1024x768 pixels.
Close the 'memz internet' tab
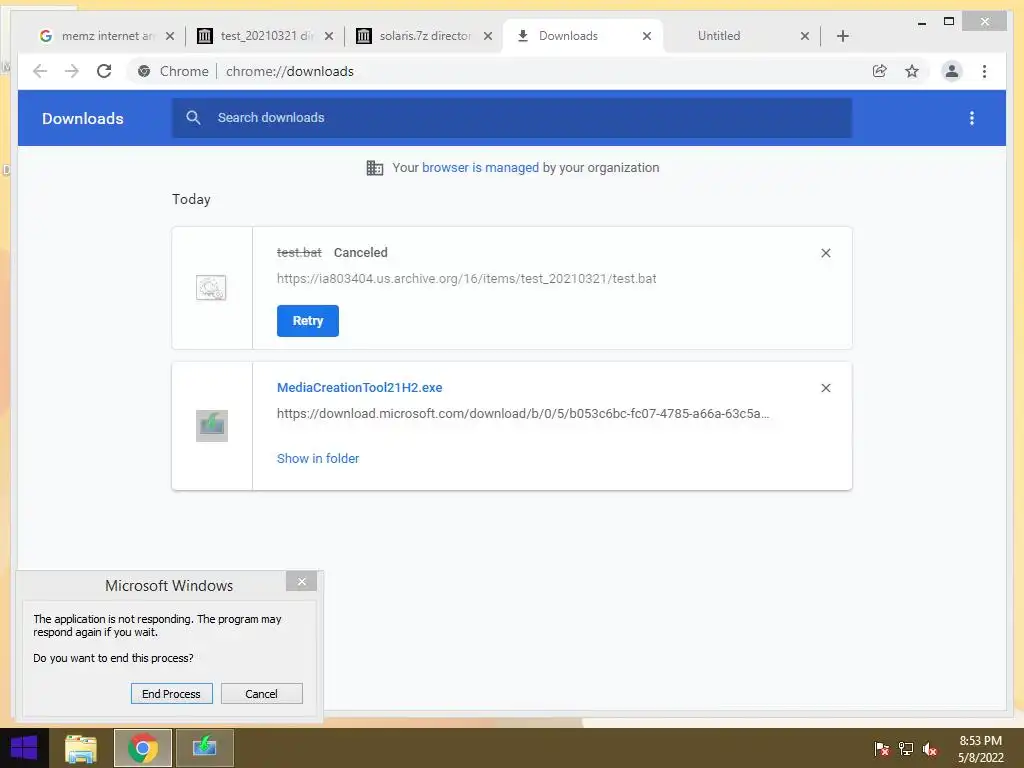170,36
